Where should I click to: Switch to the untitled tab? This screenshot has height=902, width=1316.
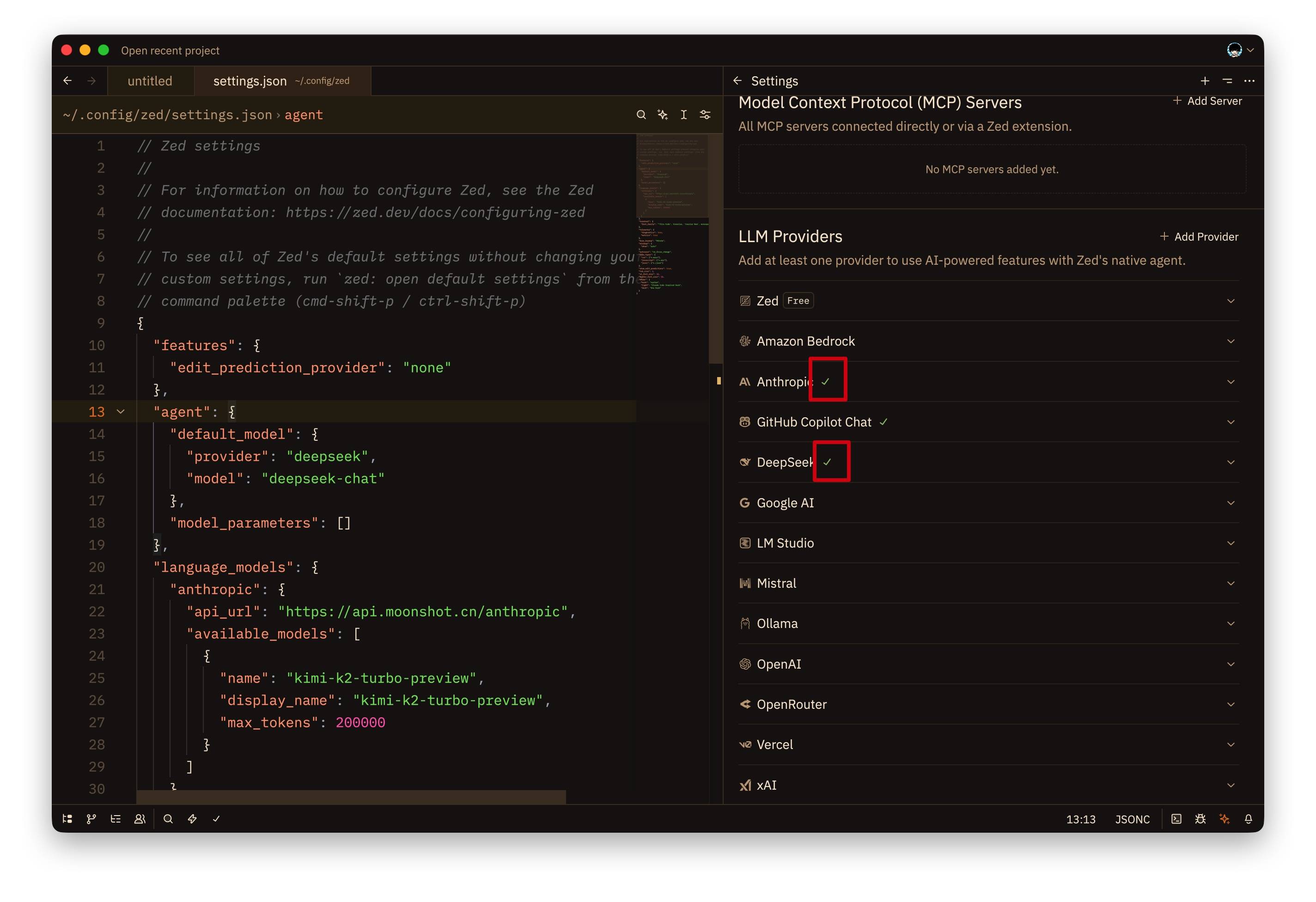[150, 81]
